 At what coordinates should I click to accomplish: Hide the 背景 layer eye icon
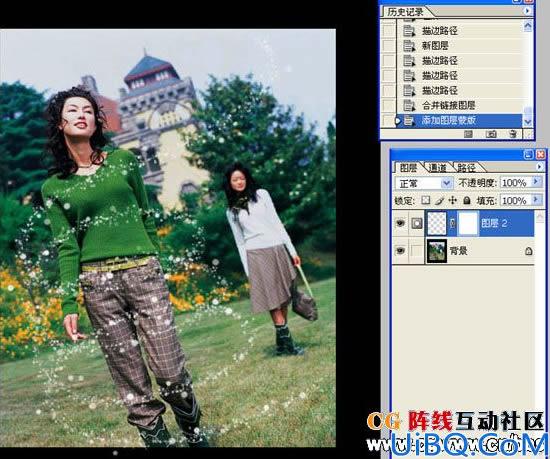400,251
